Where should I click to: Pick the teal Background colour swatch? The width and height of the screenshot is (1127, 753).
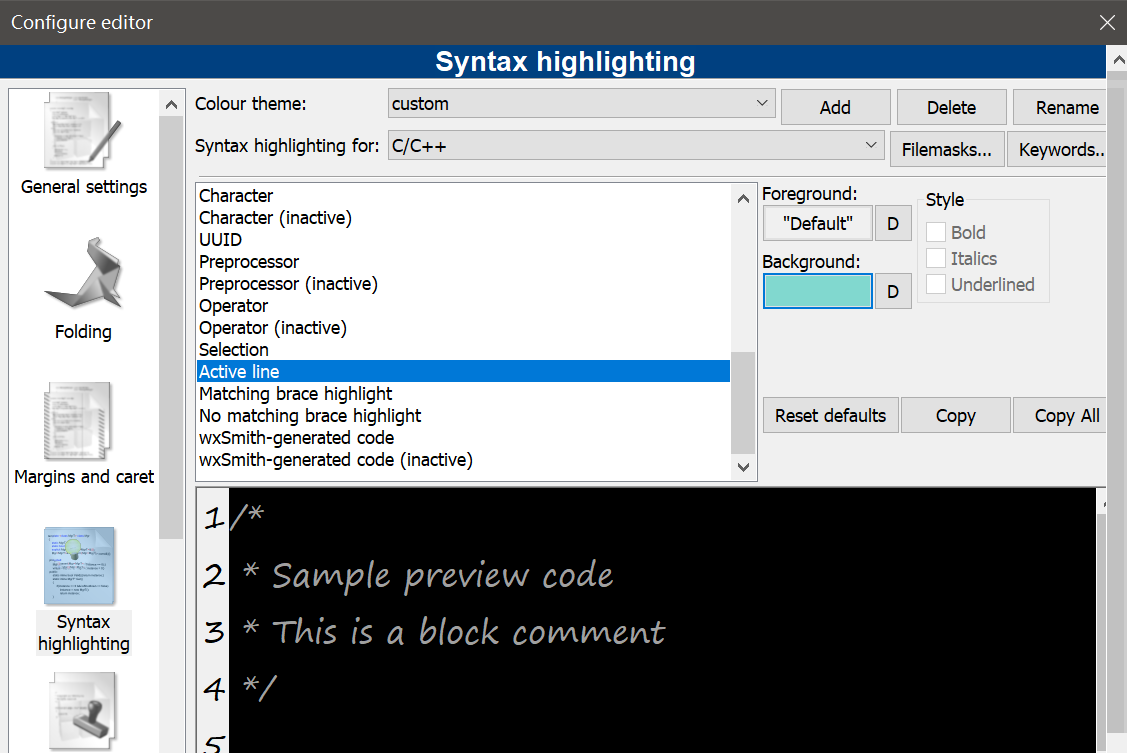tap(817, 292)
